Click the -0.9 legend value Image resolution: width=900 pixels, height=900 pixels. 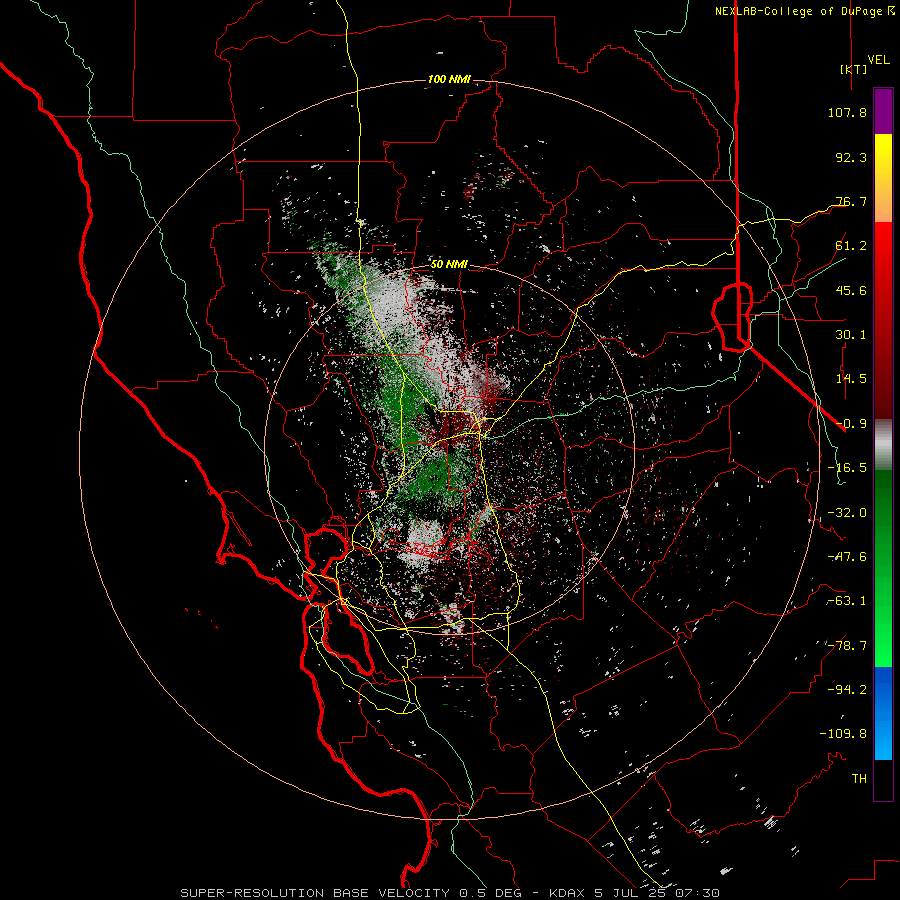(851, 424)
